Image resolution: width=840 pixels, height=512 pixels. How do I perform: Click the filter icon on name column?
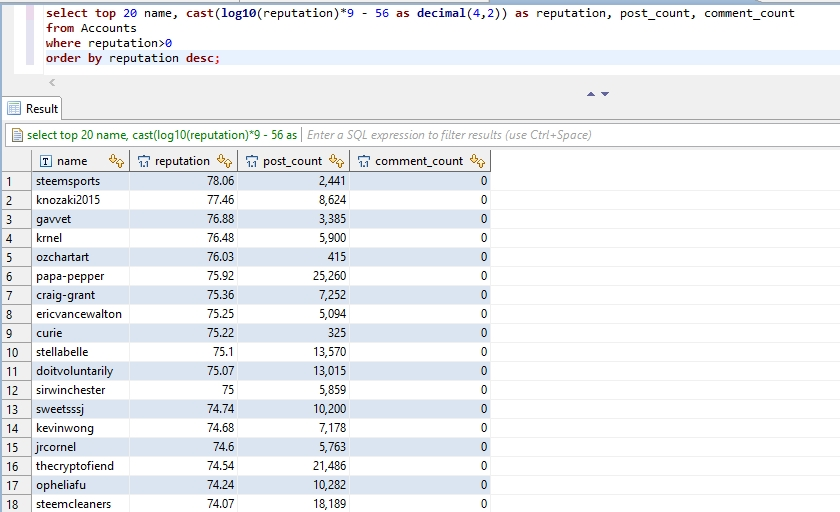pos(116,161)
